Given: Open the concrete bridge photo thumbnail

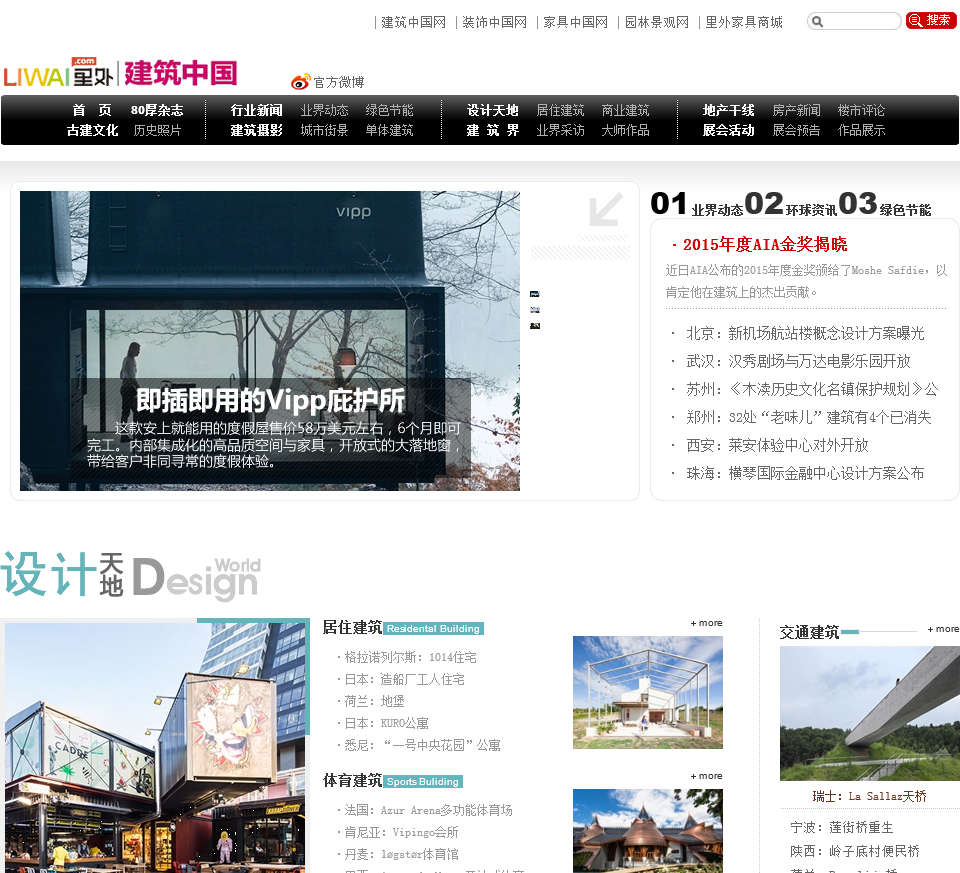Looking at the screenshot, I should coord(869,713).
